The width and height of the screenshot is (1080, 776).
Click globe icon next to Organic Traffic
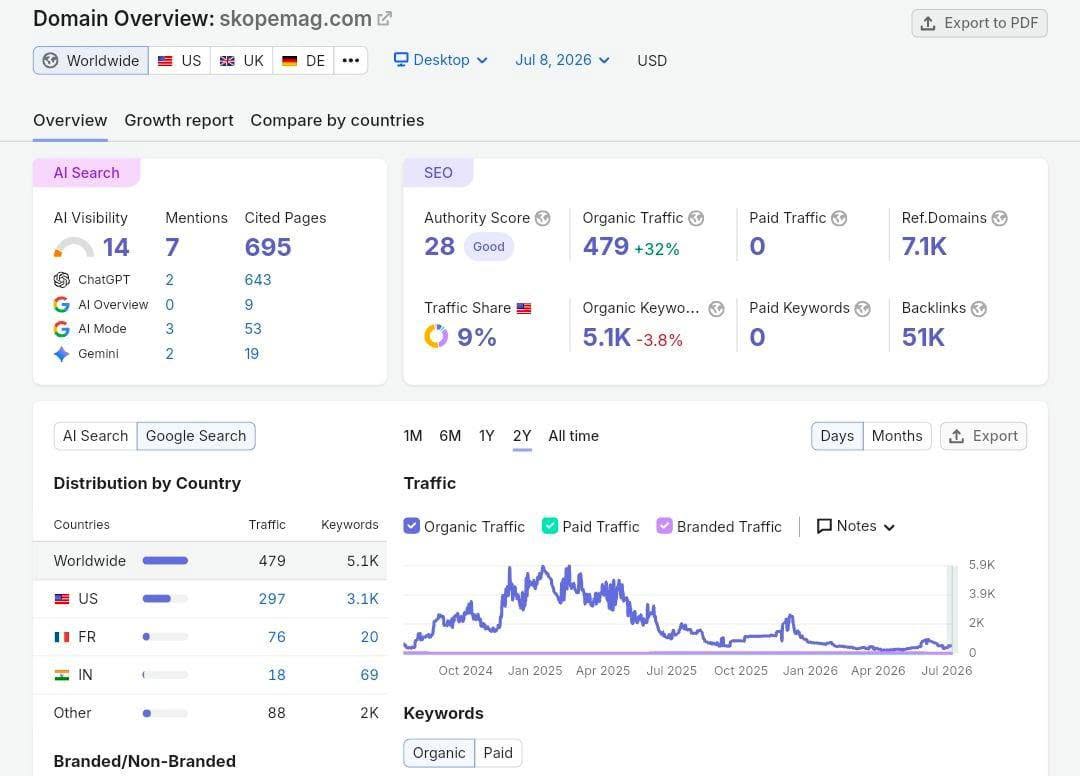click(696, 218)
